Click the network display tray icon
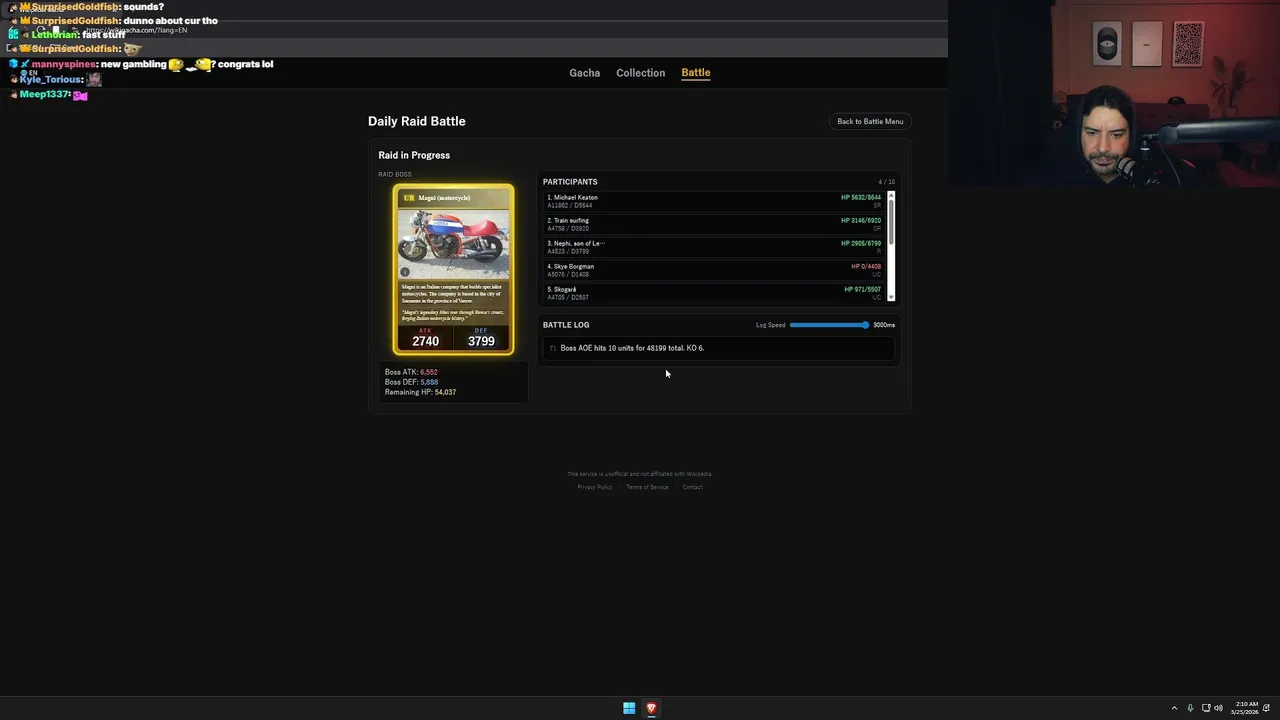Screen dimensions: 1280x720 1206,708
